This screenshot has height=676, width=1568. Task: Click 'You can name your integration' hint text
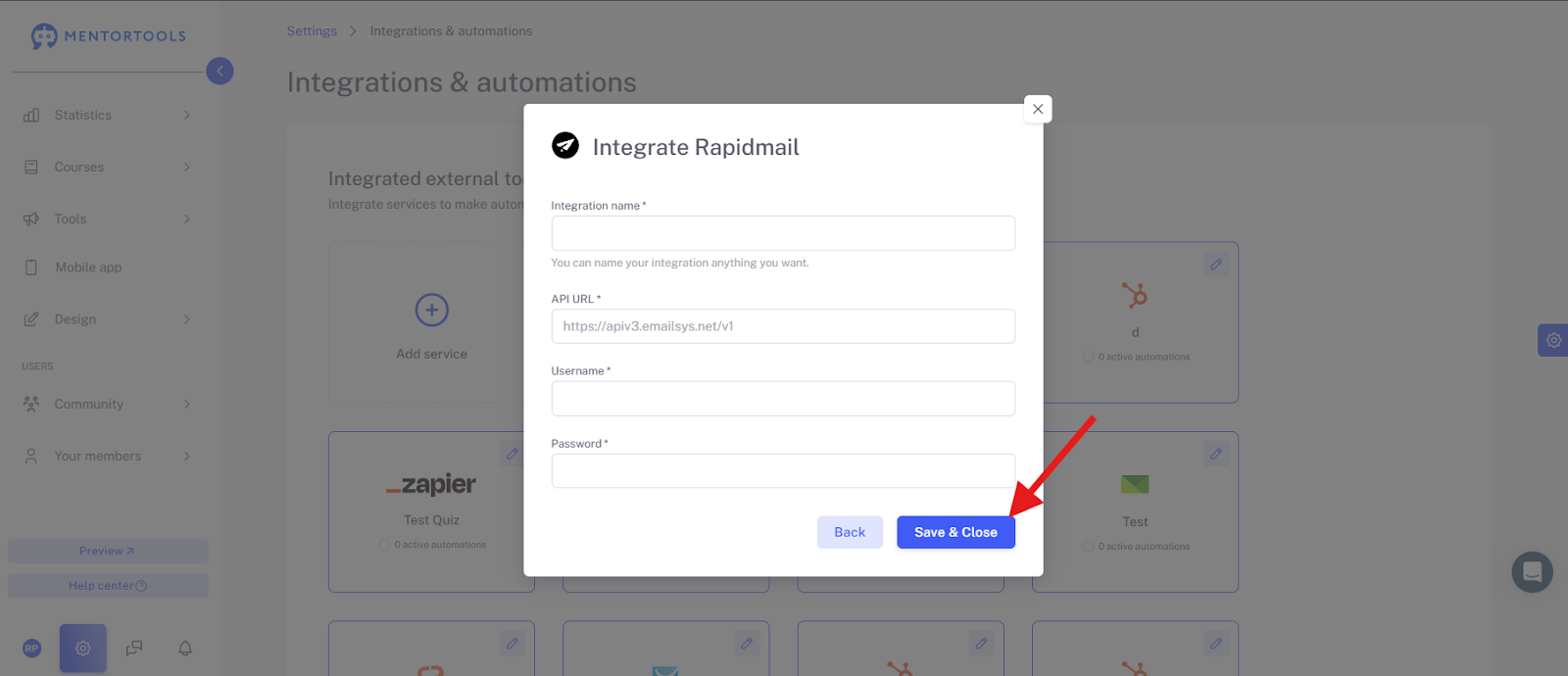point(680,263)
